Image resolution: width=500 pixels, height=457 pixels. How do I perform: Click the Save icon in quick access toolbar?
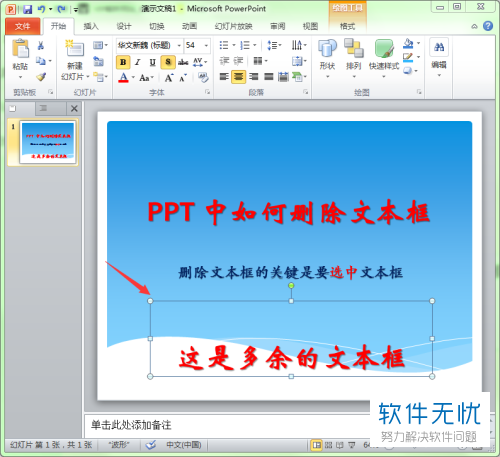coord(27,9)
